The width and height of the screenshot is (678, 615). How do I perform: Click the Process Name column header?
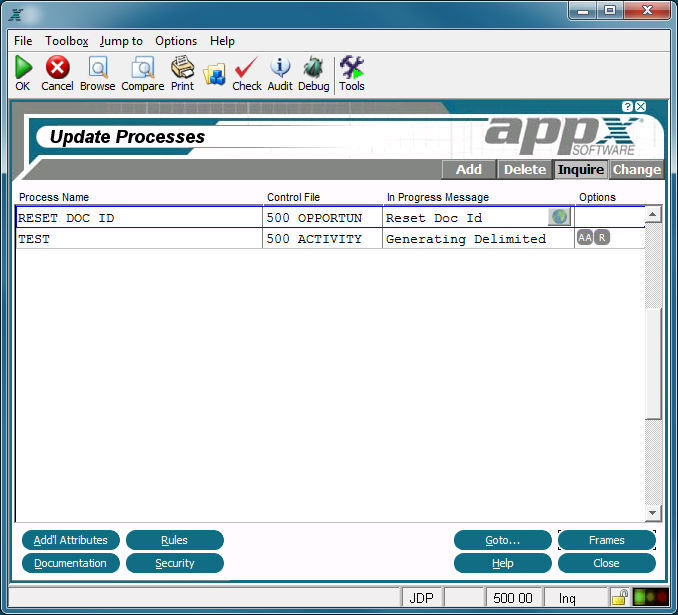pos(54,197)
